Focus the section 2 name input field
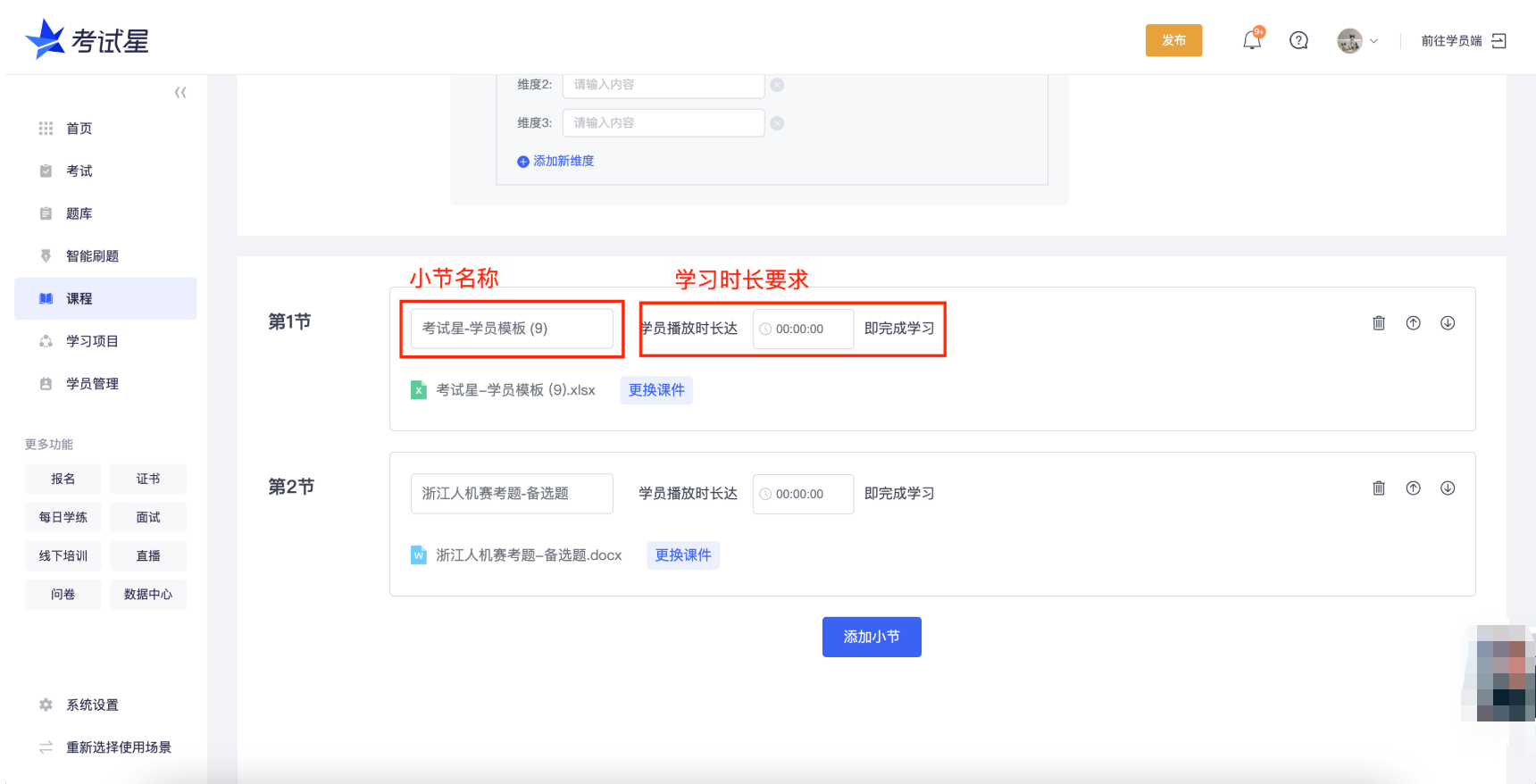This screenshot has width=1536, height=784. click(x=511, y=494)
